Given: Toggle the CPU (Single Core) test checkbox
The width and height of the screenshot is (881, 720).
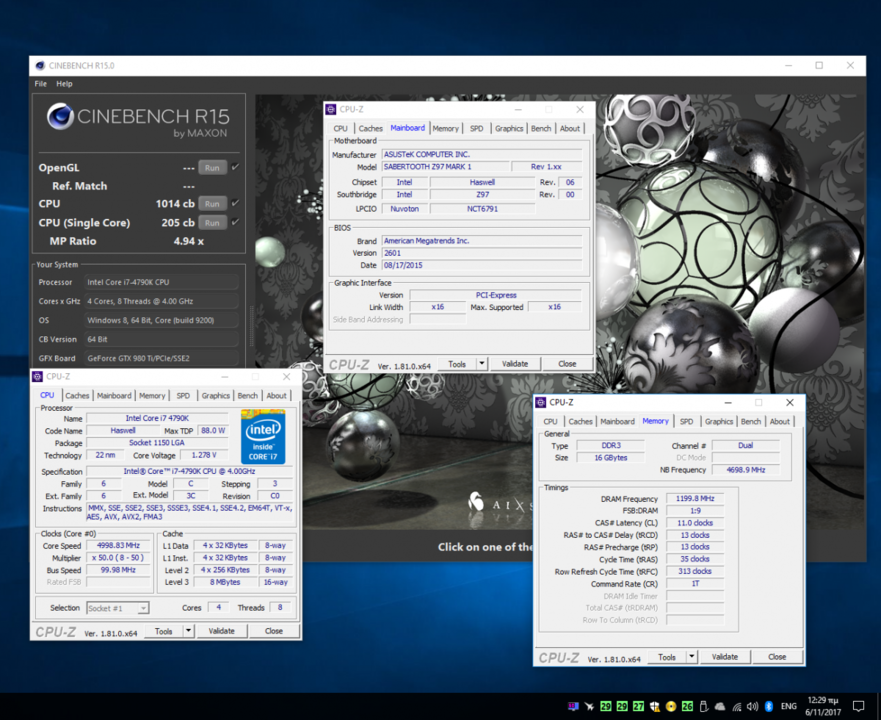Looking at the screenshot, I should coord(235,222).
